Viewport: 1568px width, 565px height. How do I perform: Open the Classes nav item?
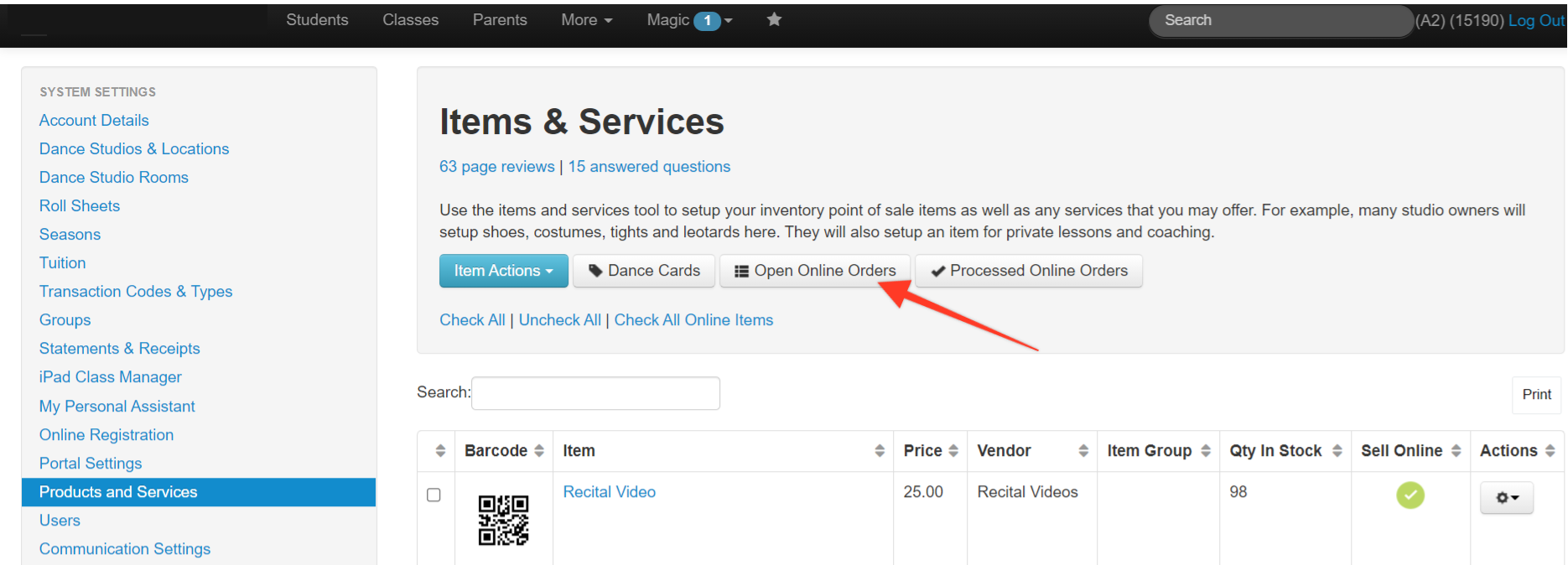pyautogui.click(x=410, y=19)
